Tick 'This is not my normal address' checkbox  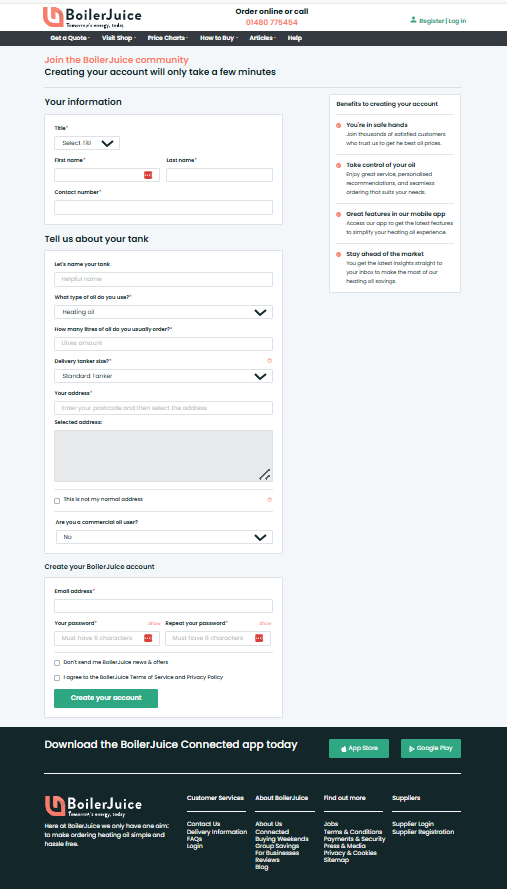[57, 501]
